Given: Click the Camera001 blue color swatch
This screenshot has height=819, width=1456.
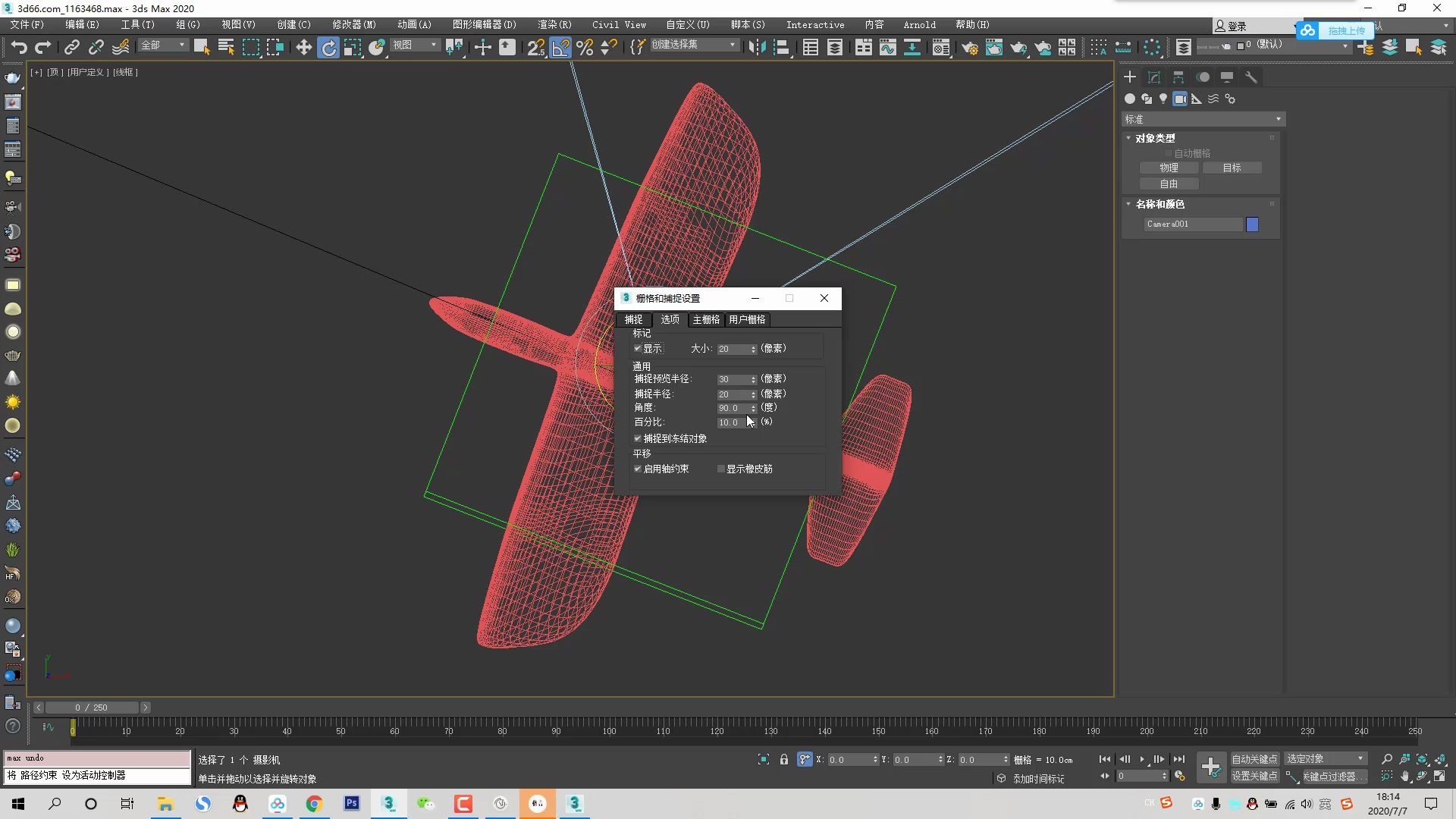Looking at the screenshot, I should (x=1252, y=224).
